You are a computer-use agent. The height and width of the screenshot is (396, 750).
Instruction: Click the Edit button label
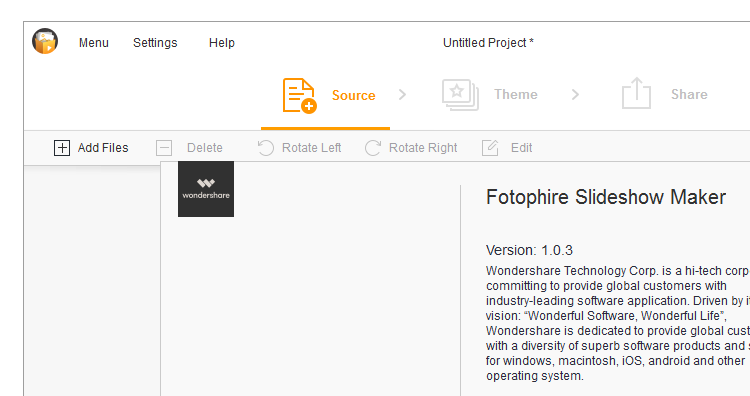tap(521, 148)
